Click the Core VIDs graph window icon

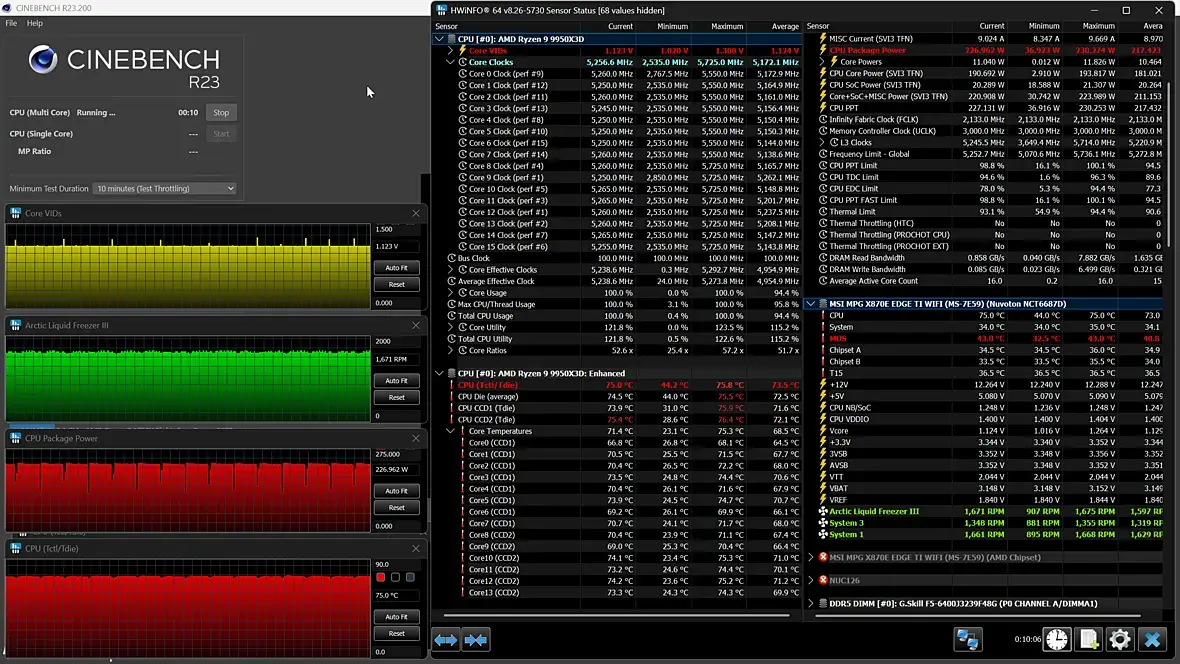[16, 213]
